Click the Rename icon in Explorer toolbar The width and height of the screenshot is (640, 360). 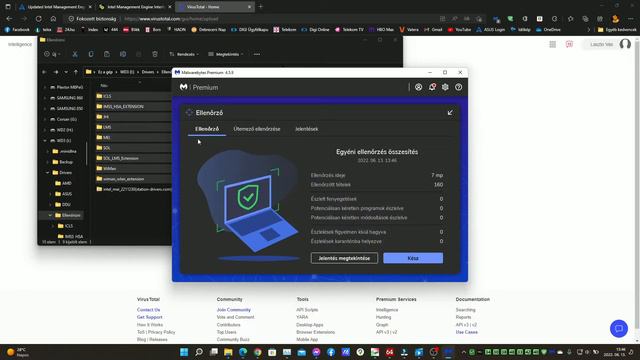[x=123, y=54]
